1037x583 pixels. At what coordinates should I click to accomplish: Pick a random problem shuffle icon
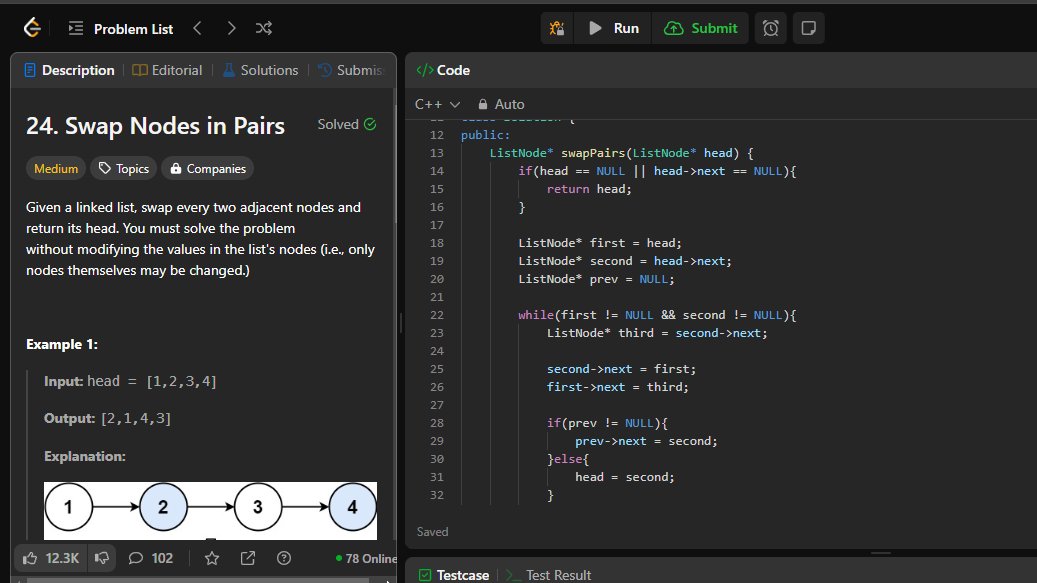pyautogui.click(x=263, y=28)
